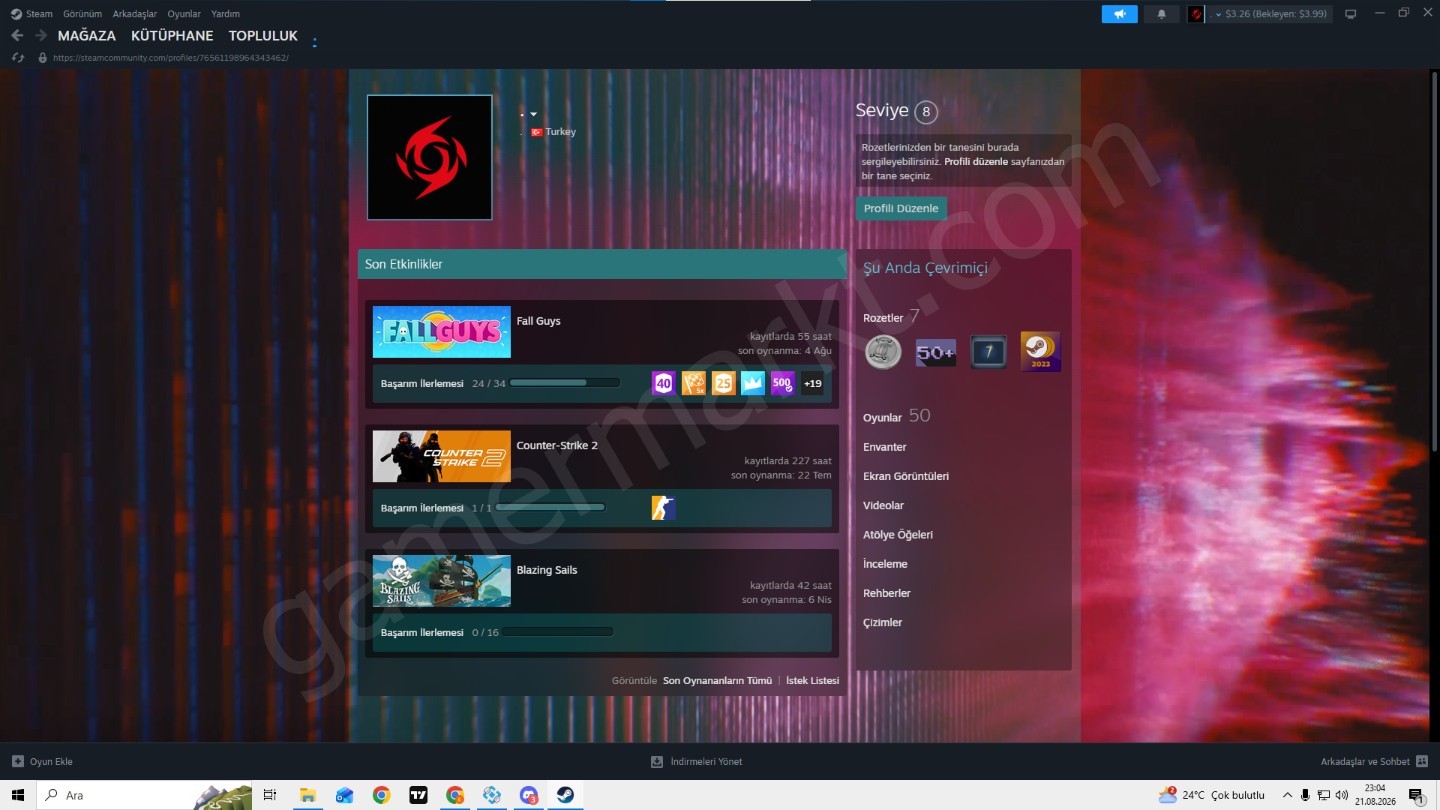1440x810 pixels.
Task: Open the Videolar link
Action: pos(883,505)
